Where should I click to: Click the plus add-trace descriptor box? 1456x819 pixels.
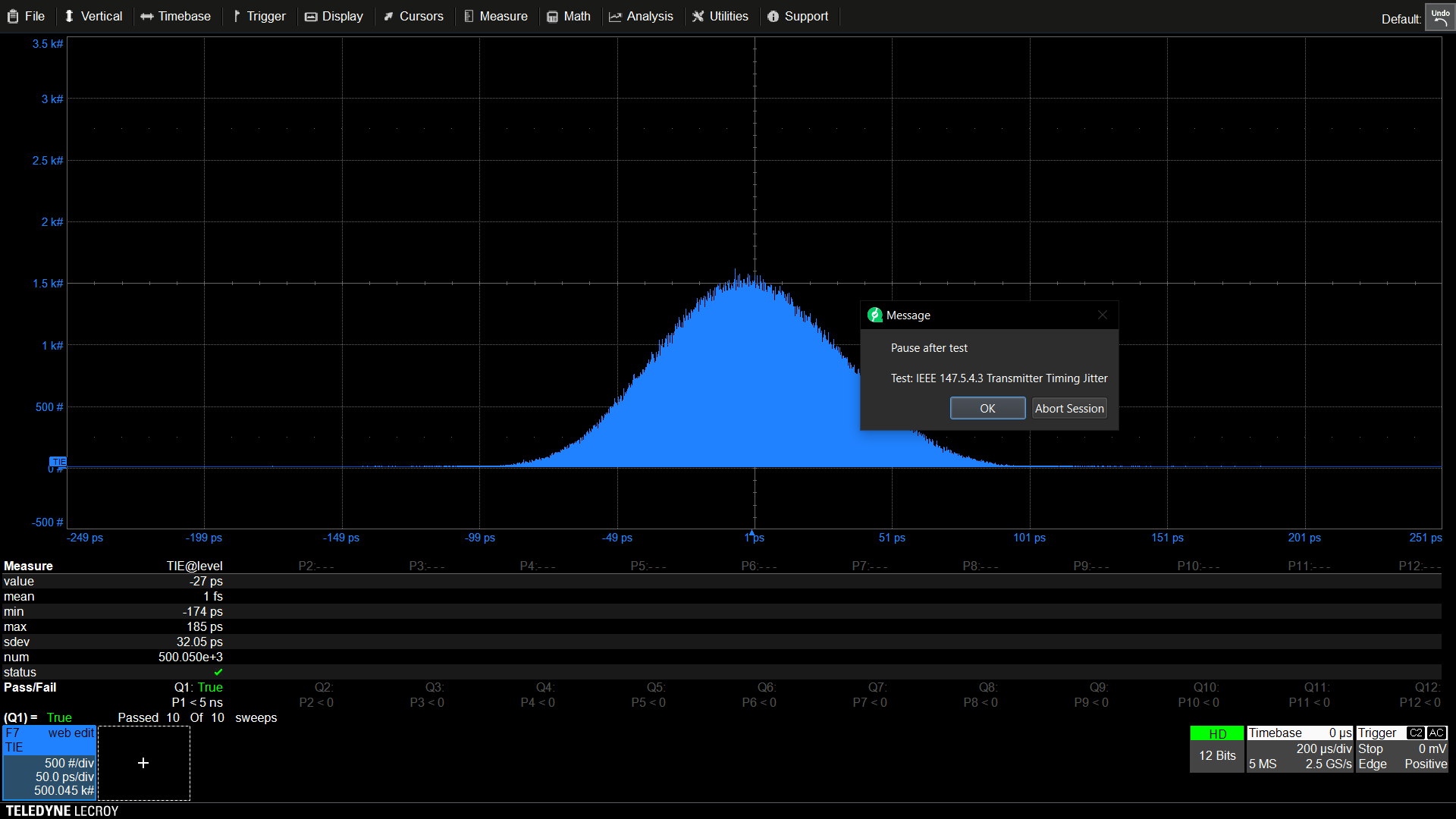pos(143,763)
